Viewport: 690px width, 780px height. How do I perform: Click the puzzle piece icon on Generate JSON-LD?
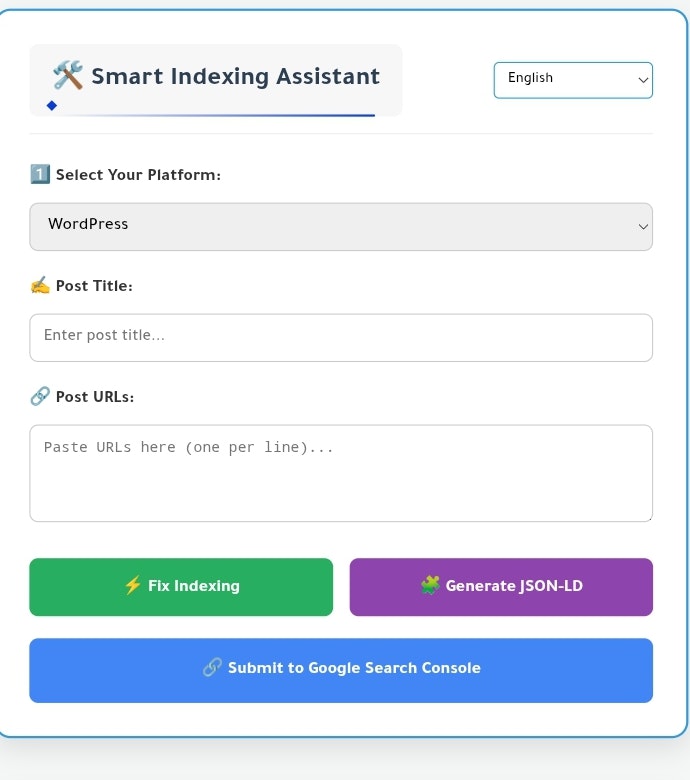(x=430, y=586)
